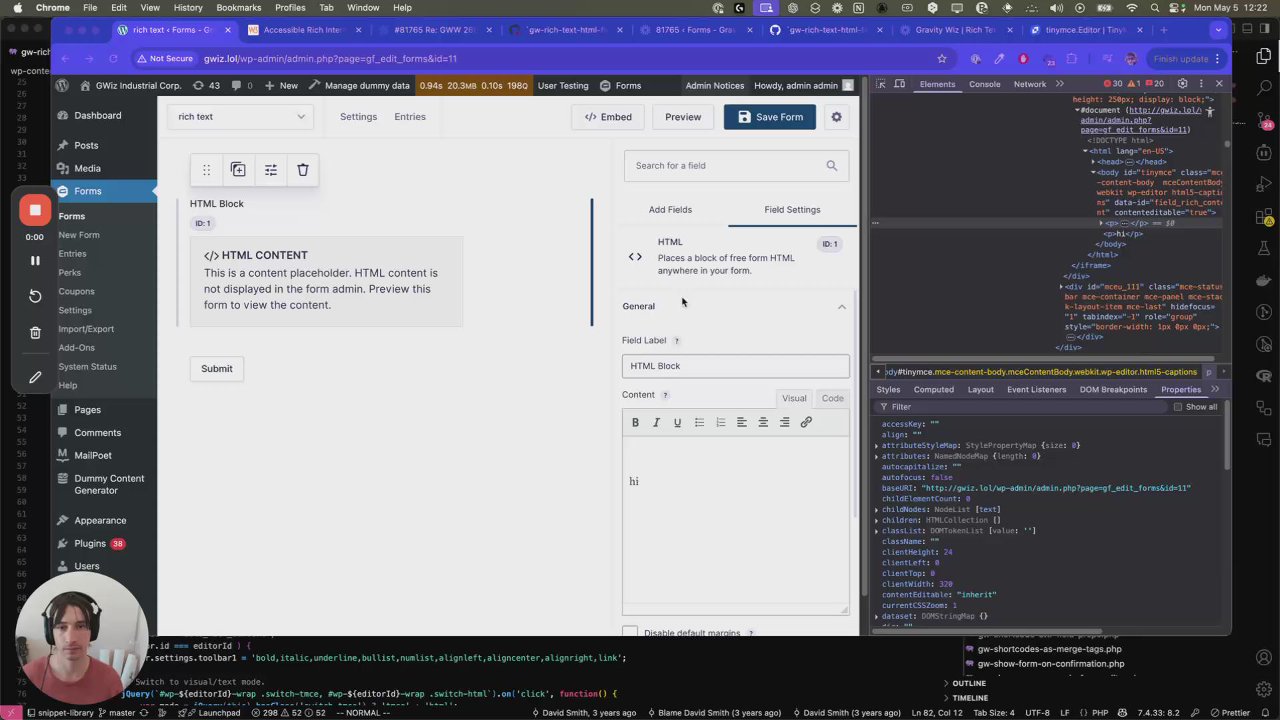
Task: Enable Disable default margins checkbox
Action: pyautogui.click(x=630, y=633)
